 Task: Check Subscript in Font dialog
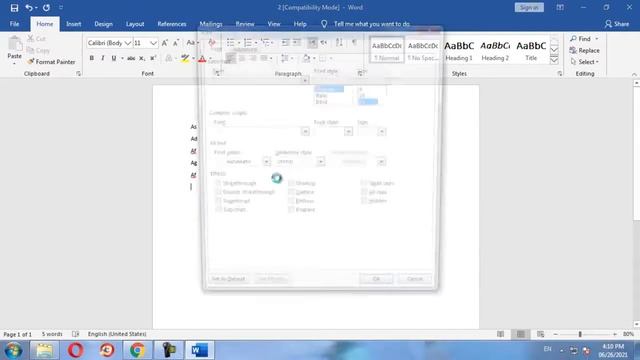click(218, 209)
